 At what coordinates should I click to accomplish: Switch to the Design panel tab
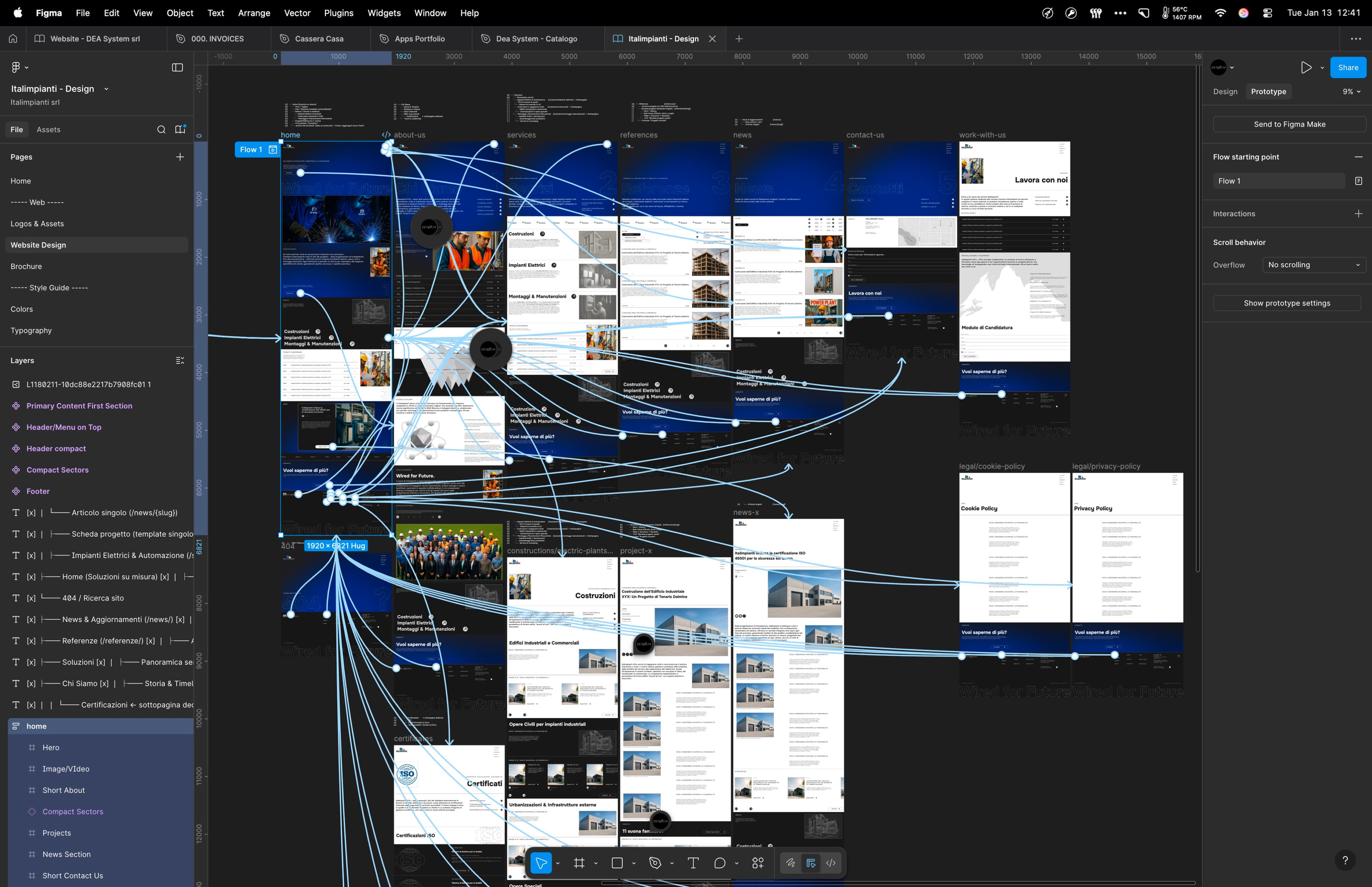point(1225,91)
